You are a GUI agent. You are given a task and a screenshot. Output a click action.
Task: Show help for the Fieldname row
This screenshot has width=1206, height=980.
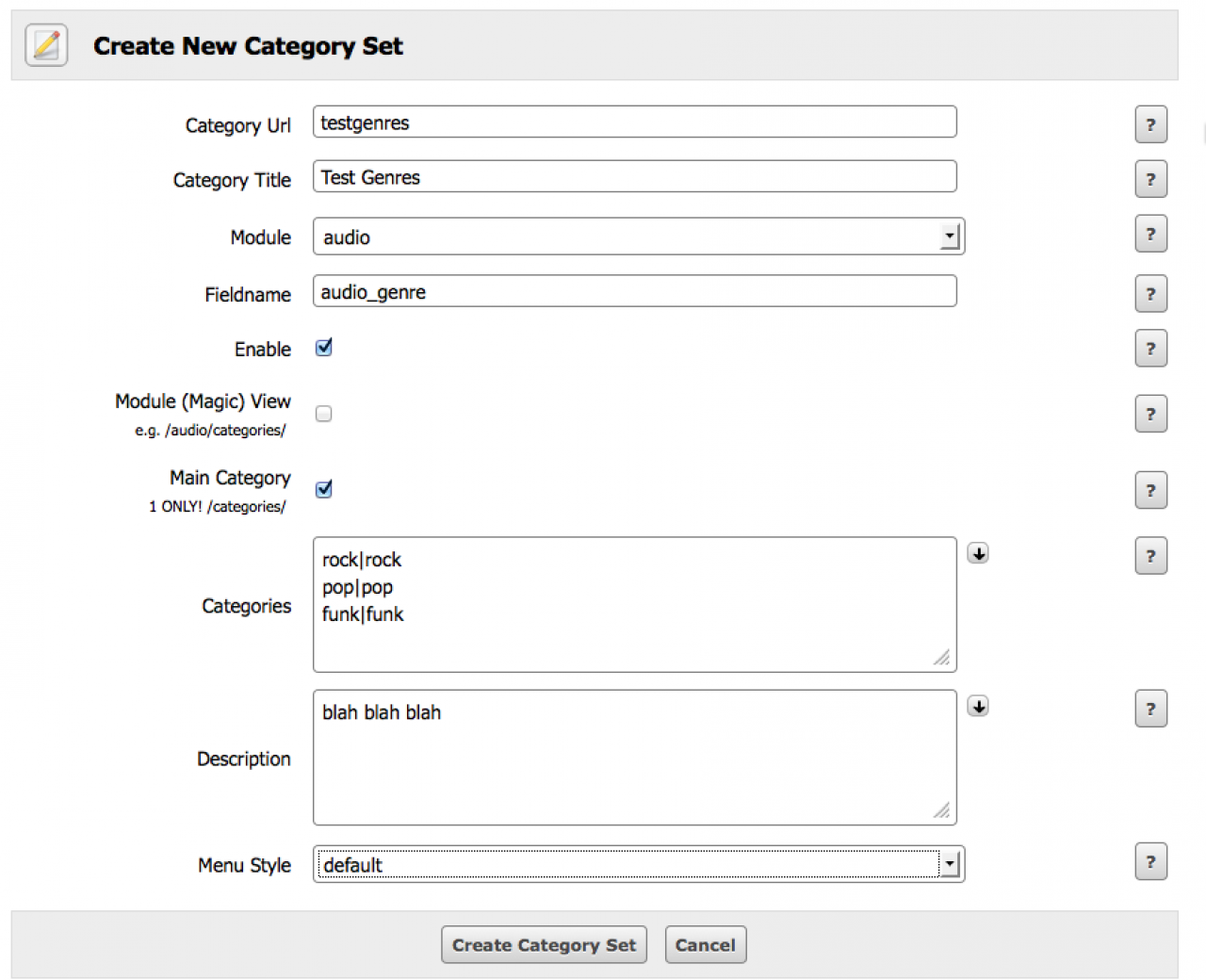pos(1150,294)
